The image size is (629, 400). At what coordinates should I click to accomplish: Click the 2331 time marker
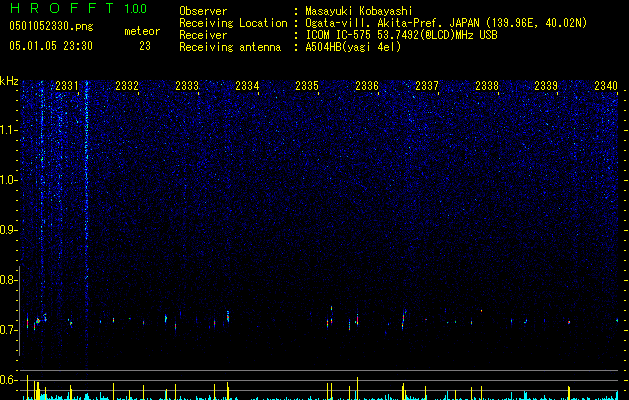pos(67,85)
